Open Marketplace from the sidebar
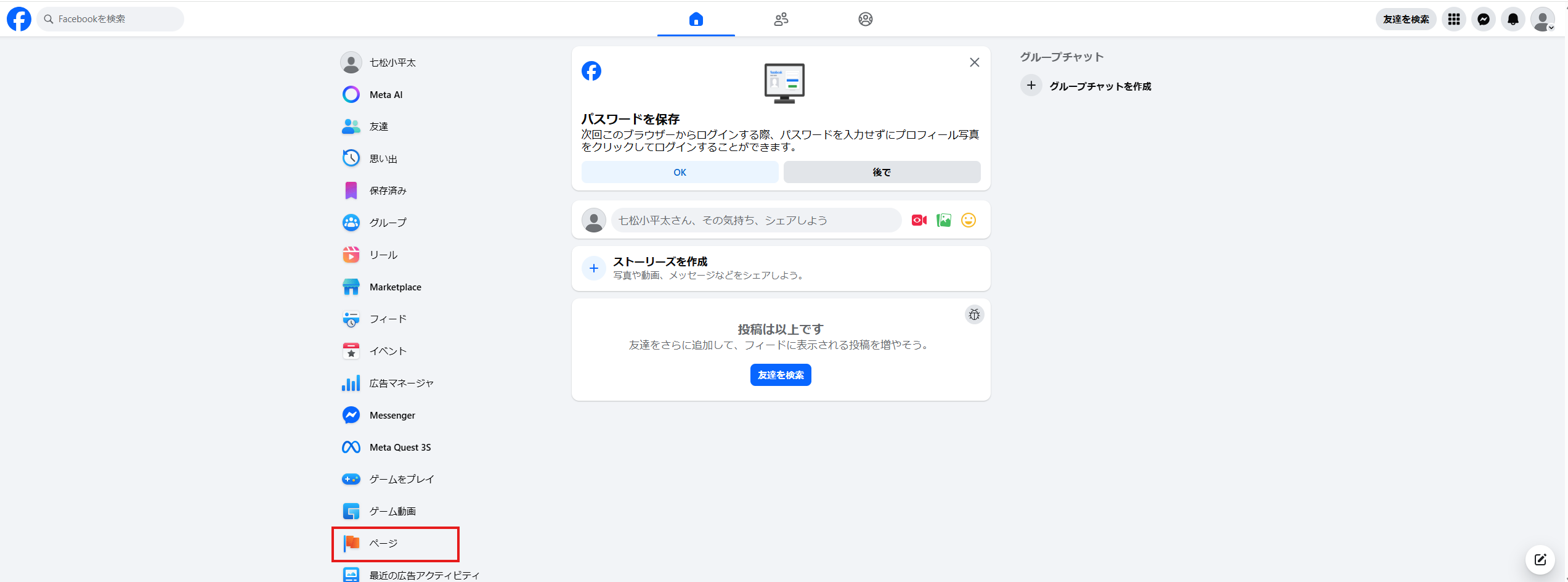This screenshot has width=1568, height=582. (395, 287)
